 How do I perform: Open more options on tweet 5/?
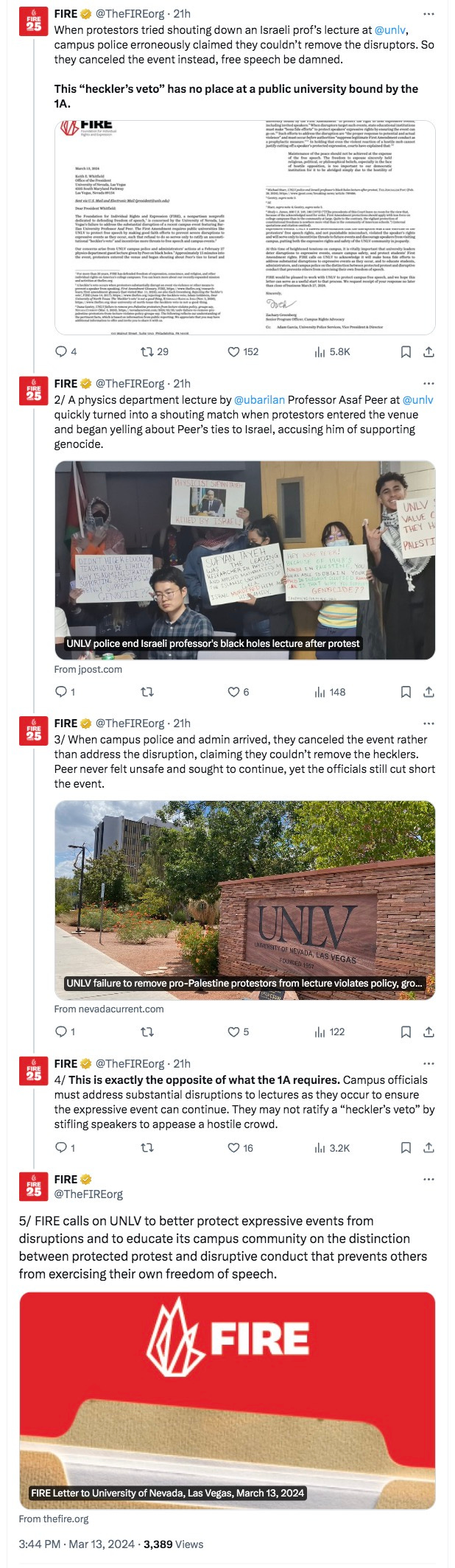(428, 1180)
